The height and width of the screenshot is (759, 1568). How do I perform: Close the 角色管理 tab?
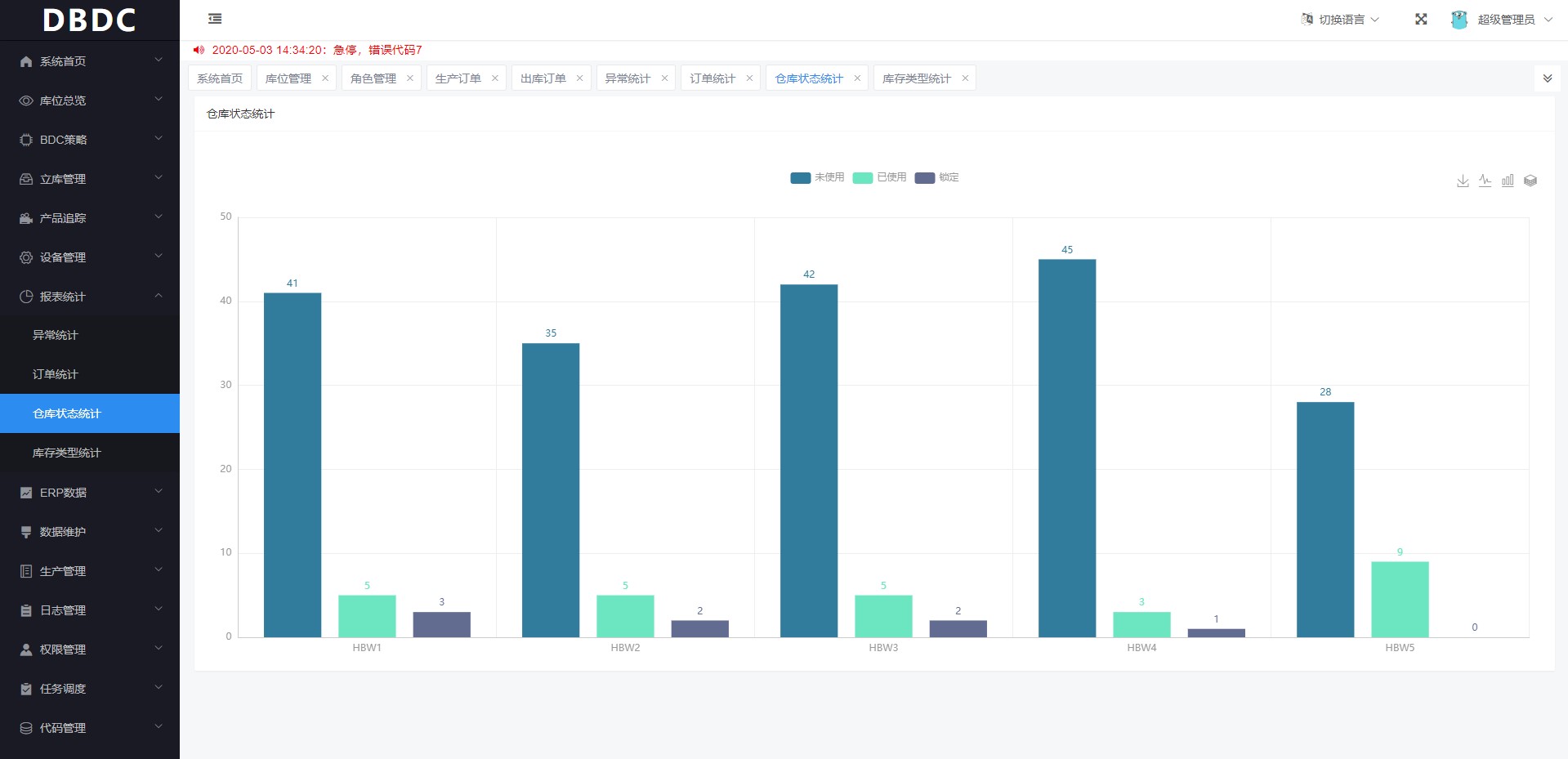pos(409,78)
